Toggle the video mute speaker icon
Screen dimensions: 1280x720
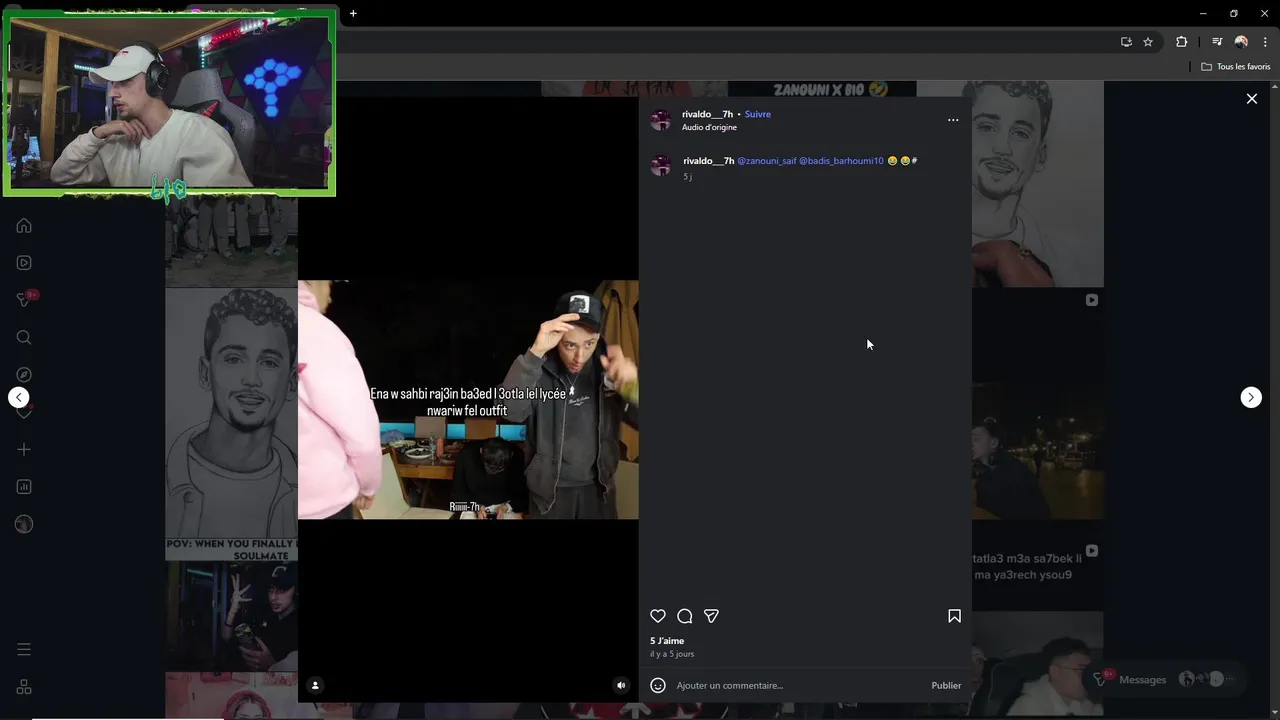[x=621, y=685]
